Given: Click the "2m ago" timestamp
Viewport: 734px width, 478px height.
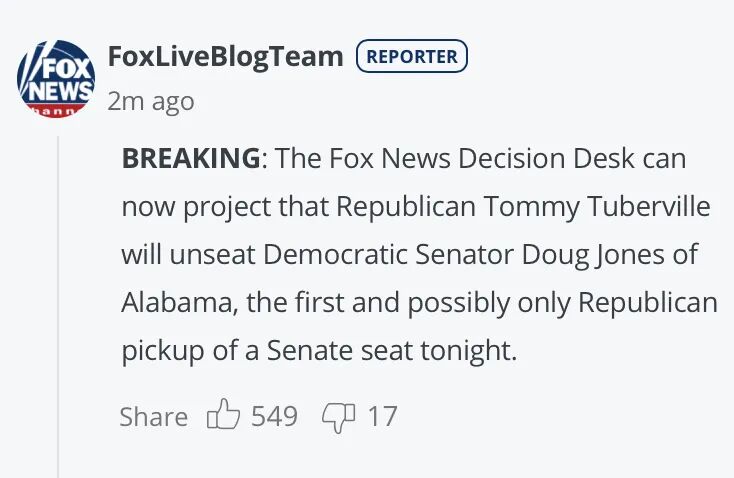Looking at the screenshot, I should (x=150, y=101).
